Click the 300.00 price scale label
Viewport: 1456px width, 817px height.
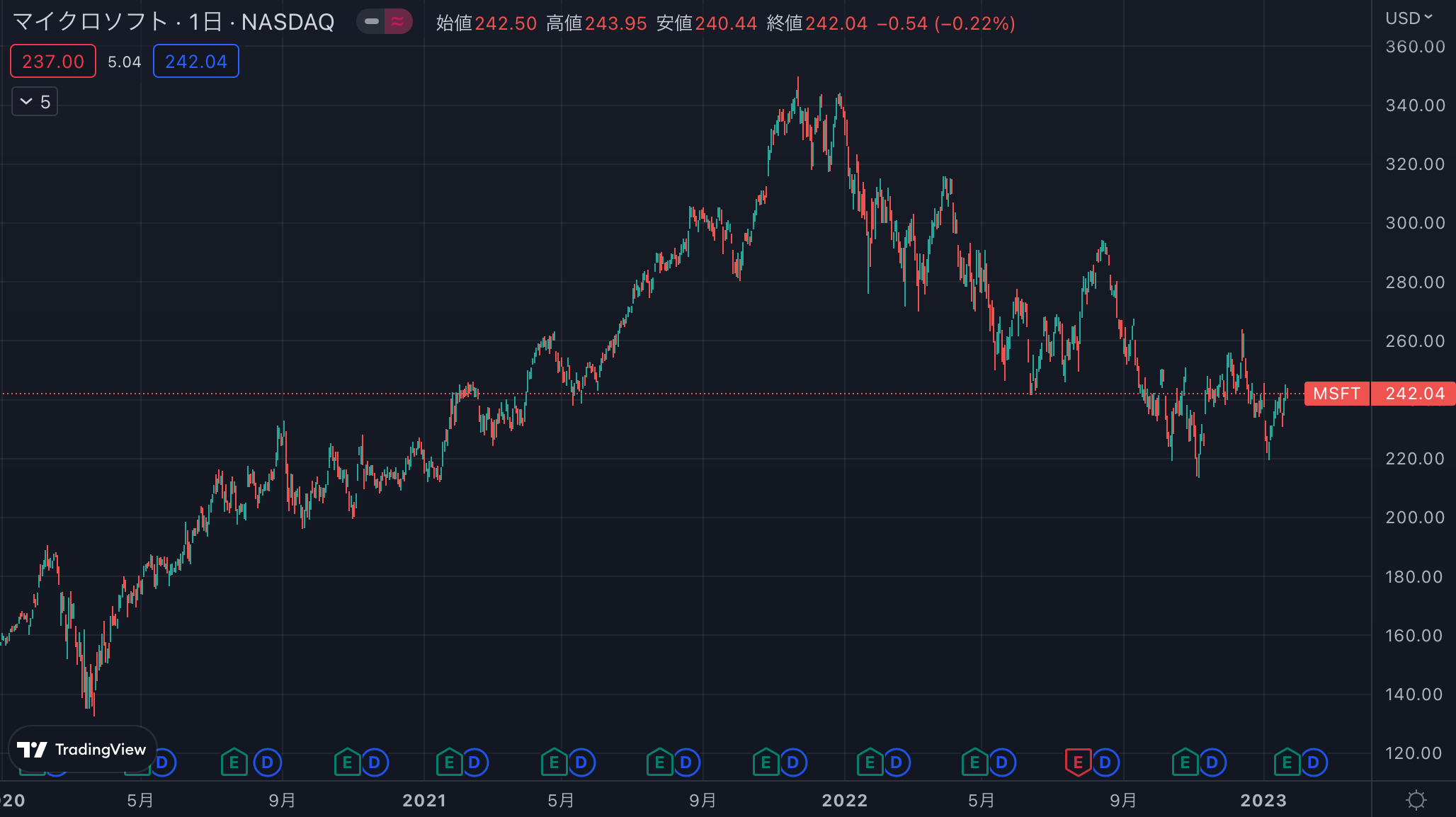click(x=1415, y=223)
